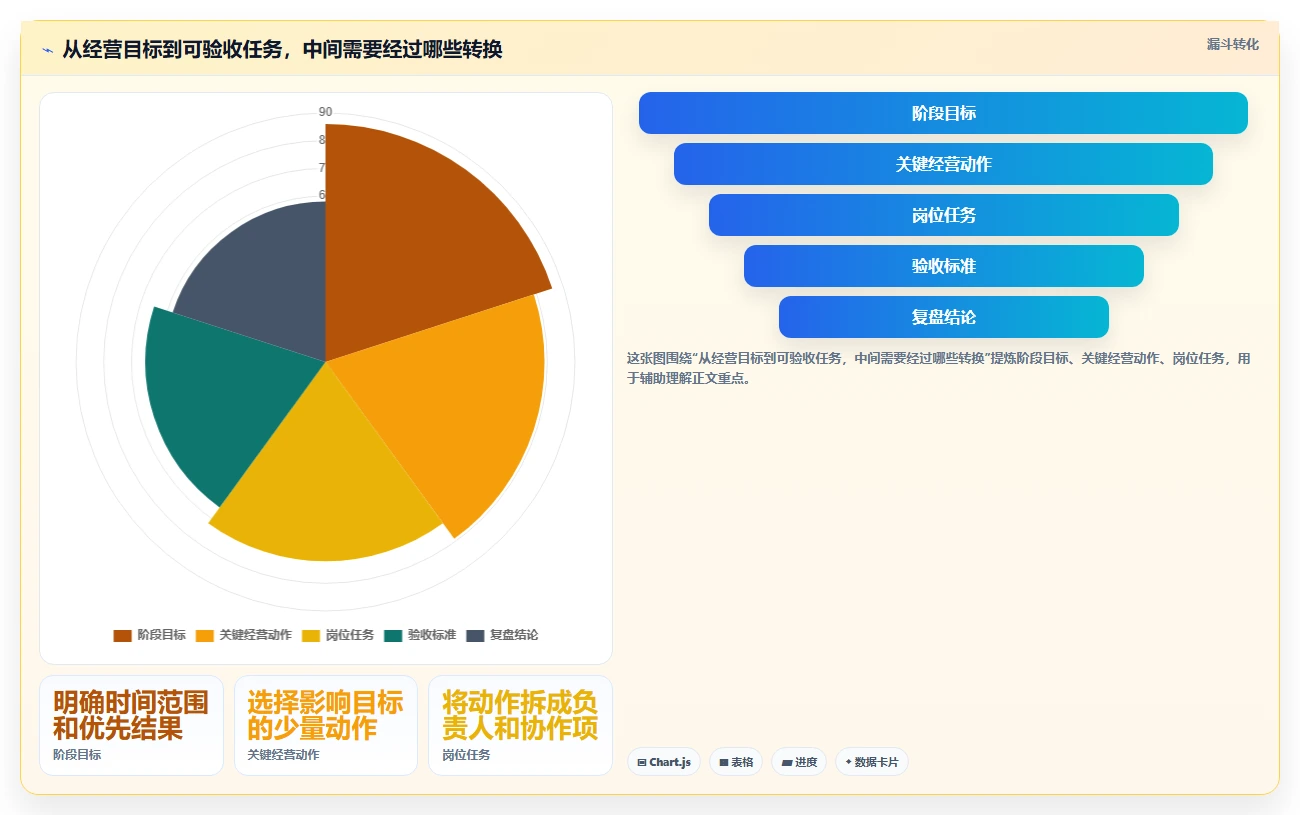This screenshot has width=1300, height=815.
Task: Click the 关键经营动作 caption under the second card
Action: [x=284, y=755]
